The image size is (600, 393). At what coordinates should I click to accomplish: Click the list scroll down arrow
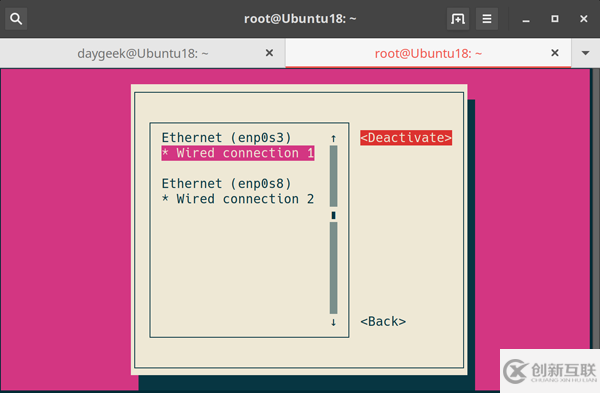(x=333, y=322)
